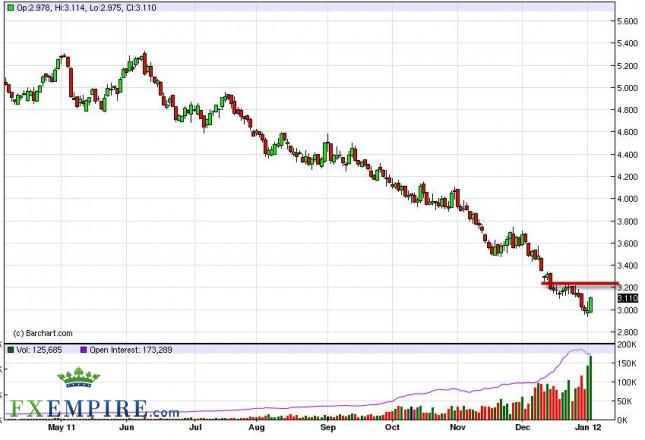The image size is (645, 440).
Task: Click the 'Vol: 125,685' label
Action: 39,350
